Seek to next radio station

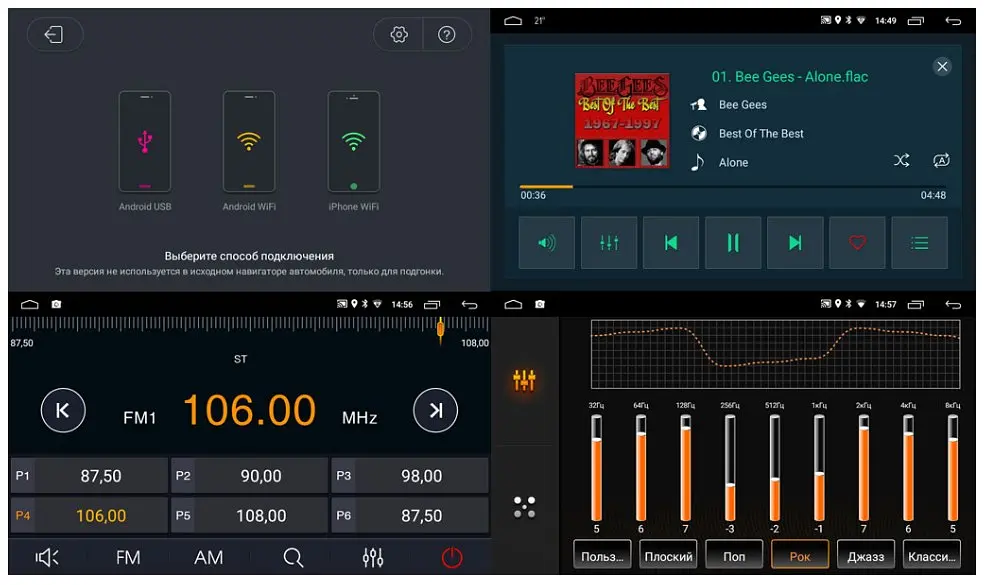435,411
